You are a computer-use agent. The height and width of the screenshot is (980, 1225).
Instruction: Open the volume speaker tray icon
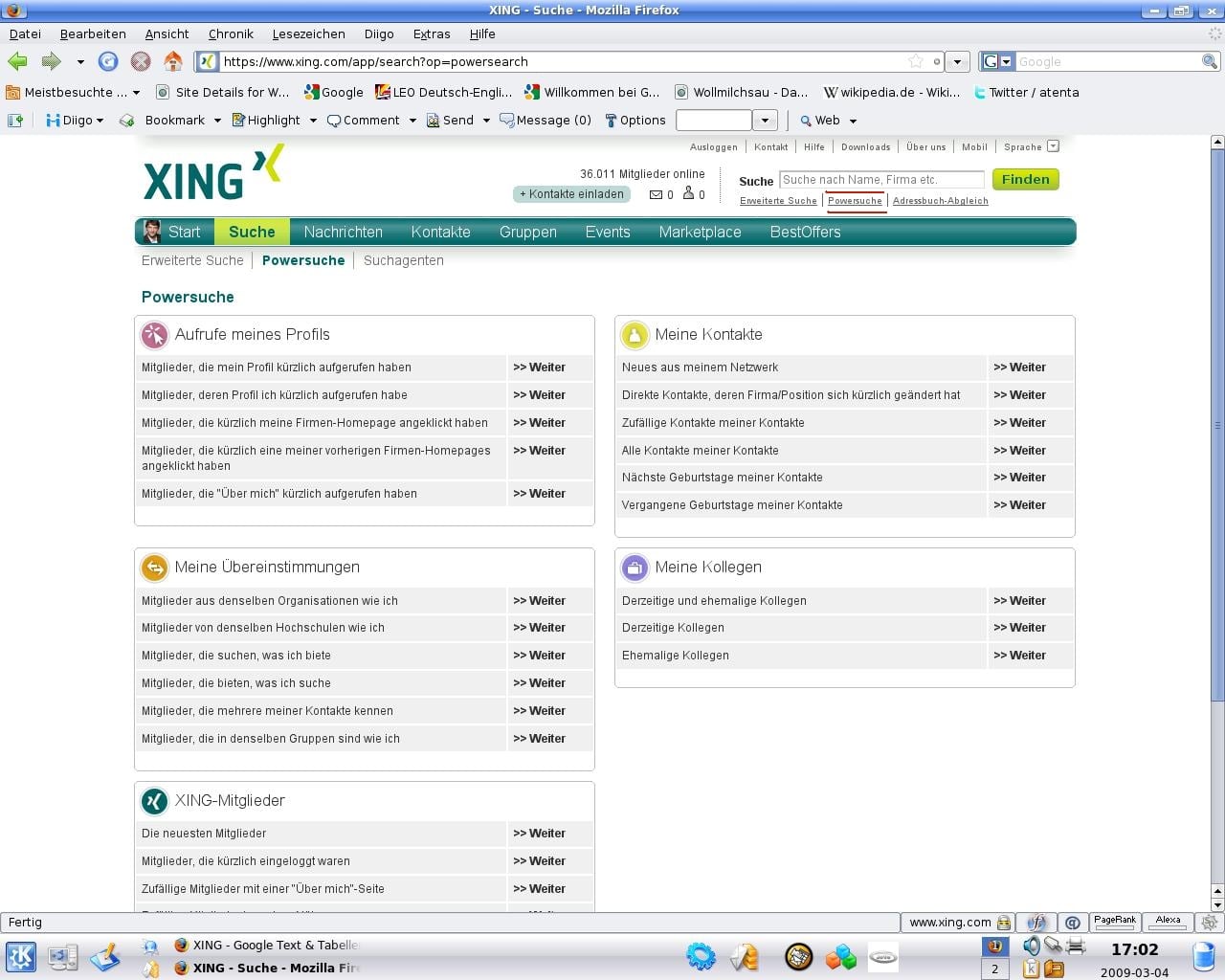pos(1031,946)
